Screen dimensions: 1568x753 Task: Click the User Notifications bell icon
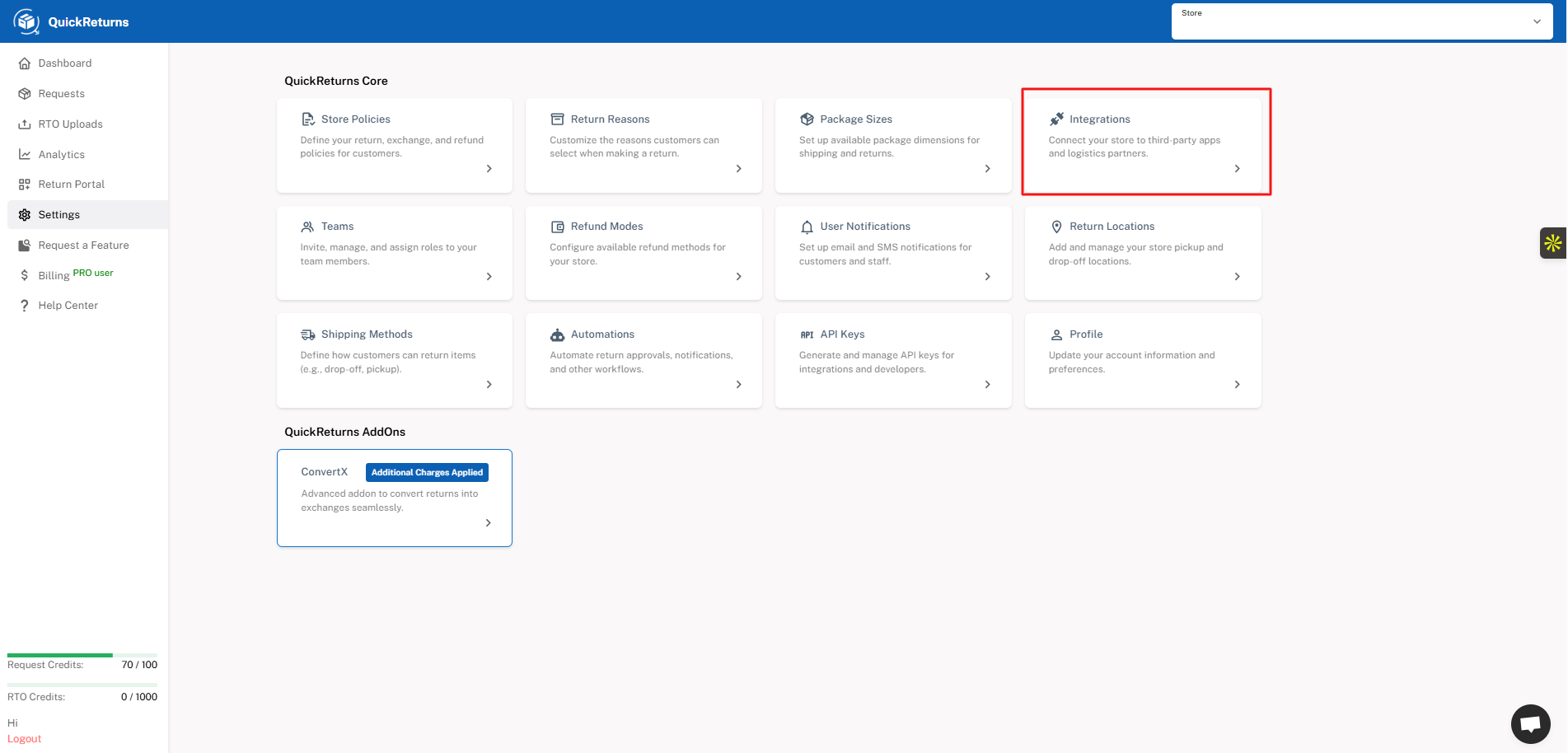(x=807, y=227)
